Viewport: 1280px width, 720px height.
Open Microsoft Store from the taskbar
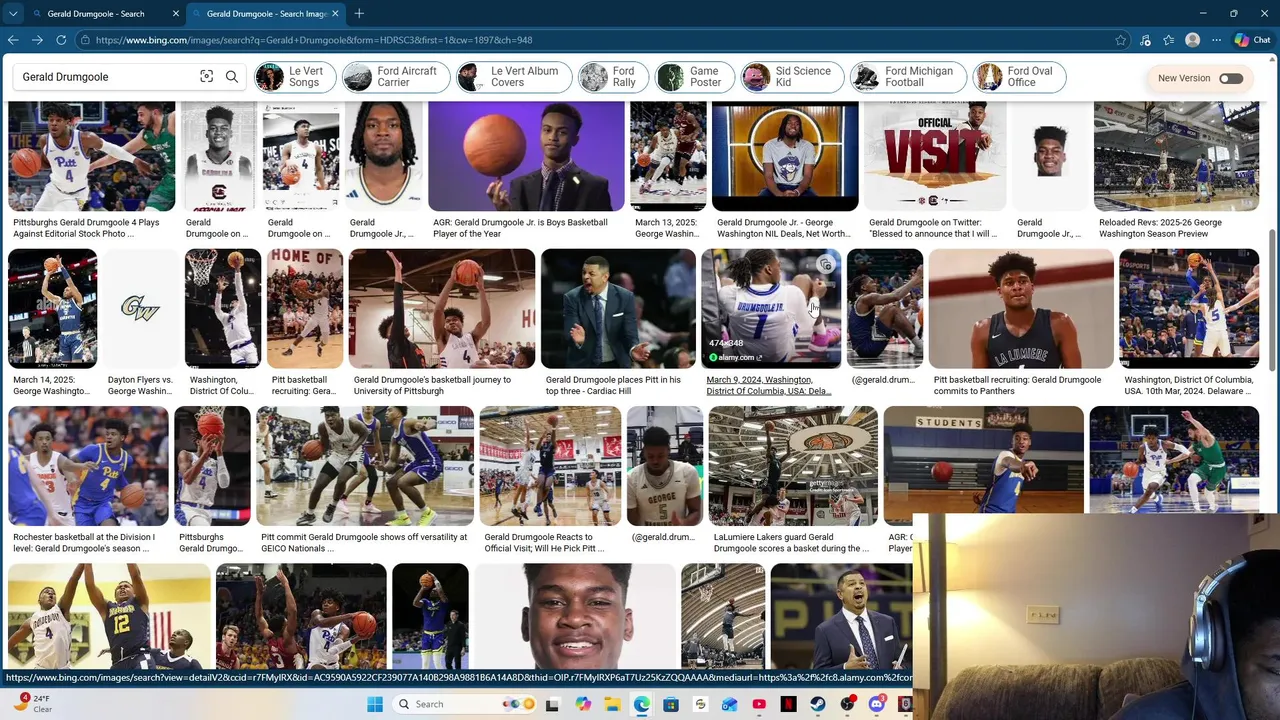click(x=671, y=704)
